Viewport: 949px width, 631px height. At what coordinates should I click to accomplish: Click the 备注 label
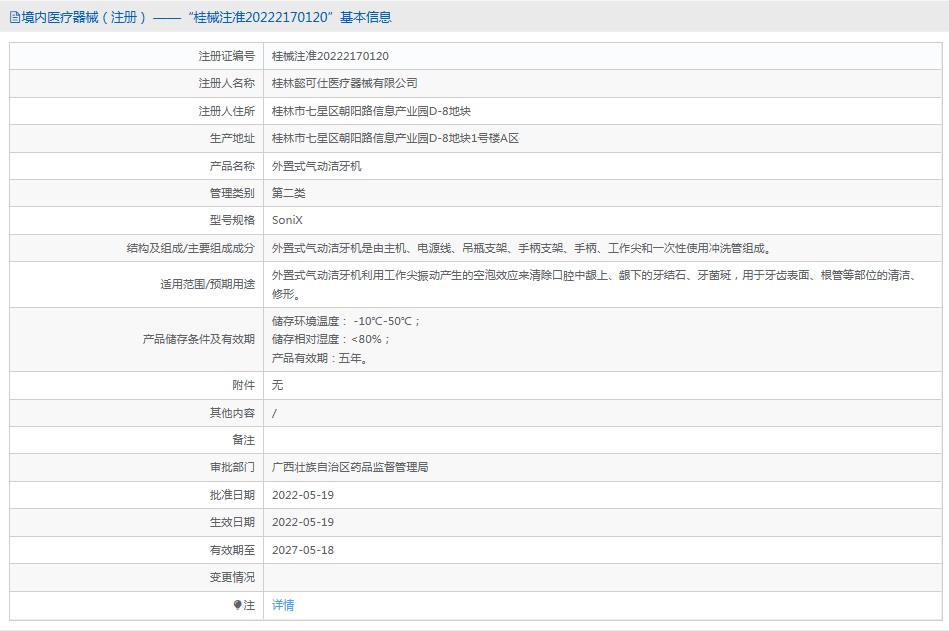click(x=244, y=440)
